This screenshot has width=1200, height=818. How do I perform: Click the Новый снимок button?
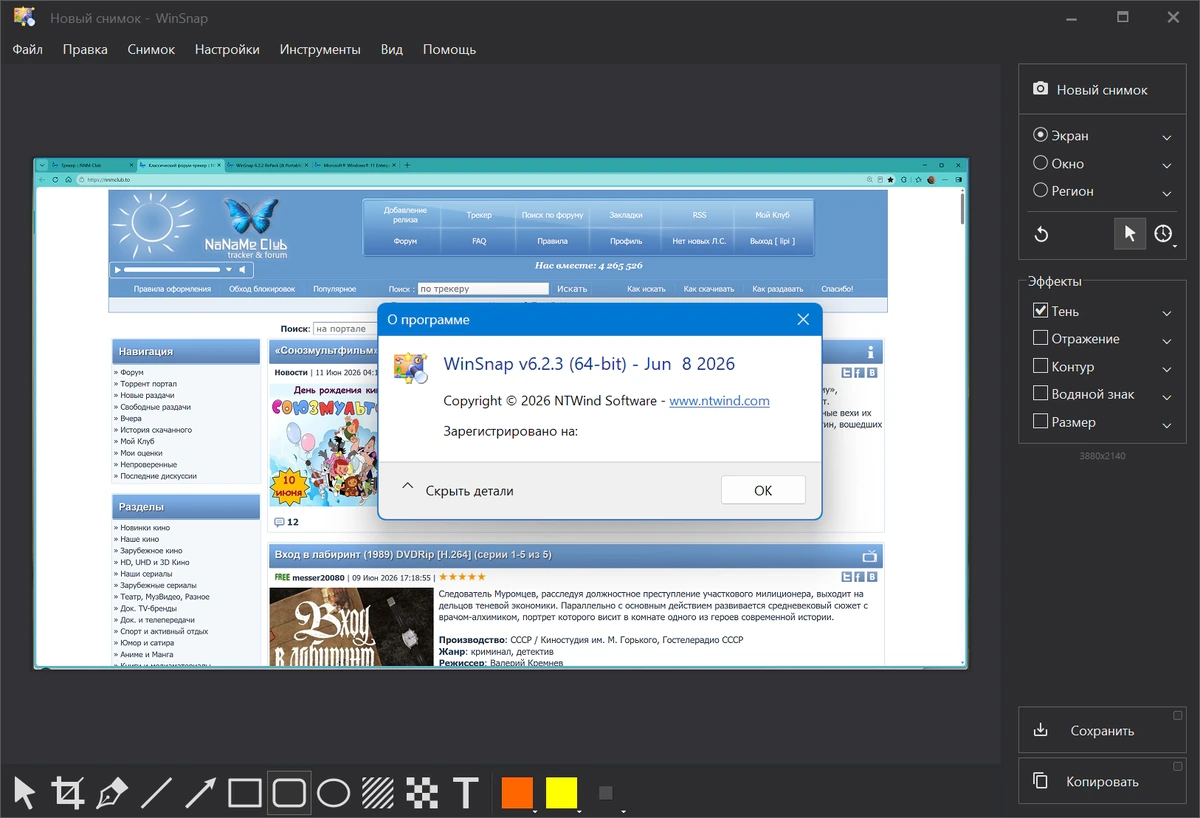1102,89
